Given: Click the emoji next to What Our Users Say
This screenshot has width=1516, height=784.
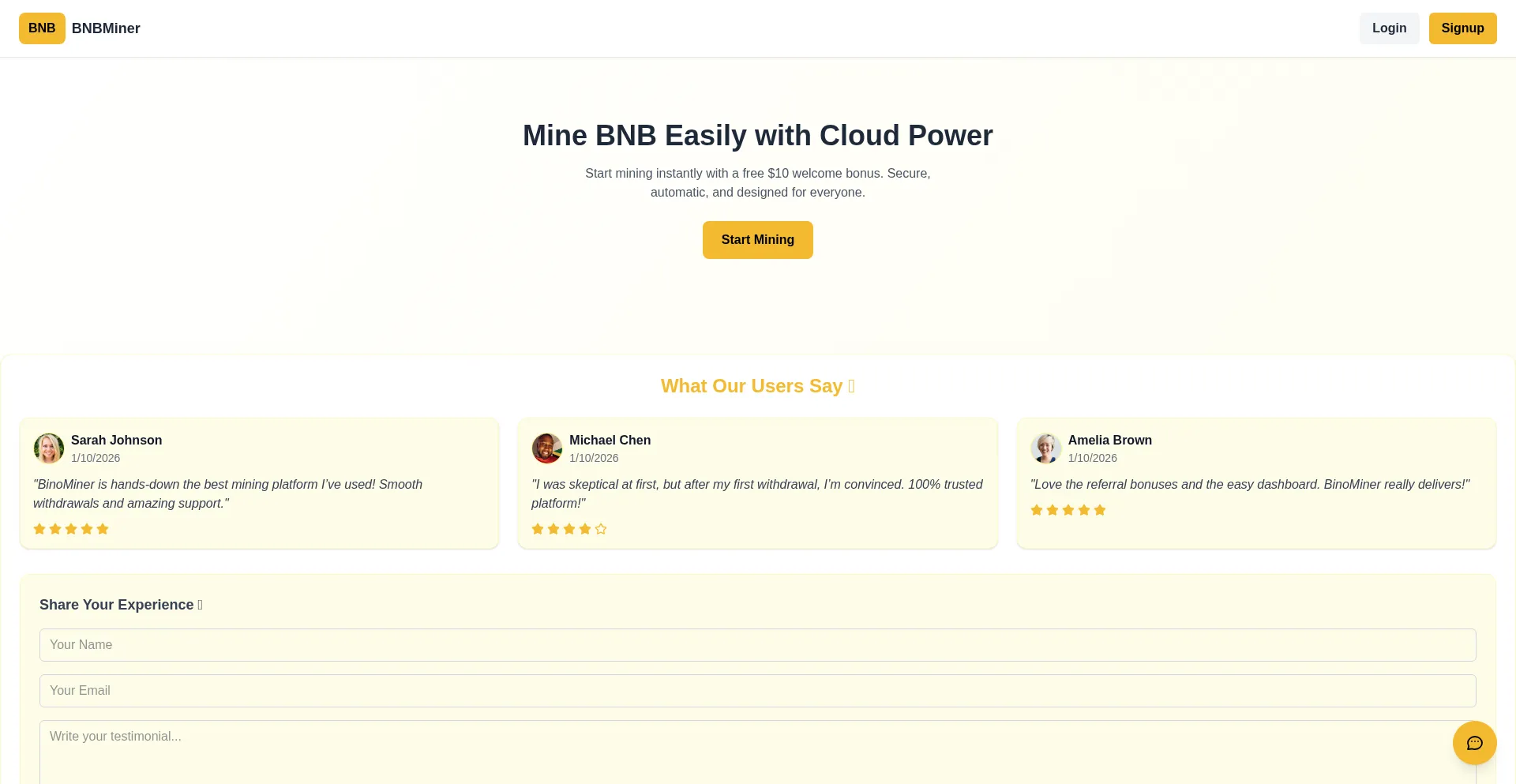Looking at the screenshot, I should click(x=851, y=386).
